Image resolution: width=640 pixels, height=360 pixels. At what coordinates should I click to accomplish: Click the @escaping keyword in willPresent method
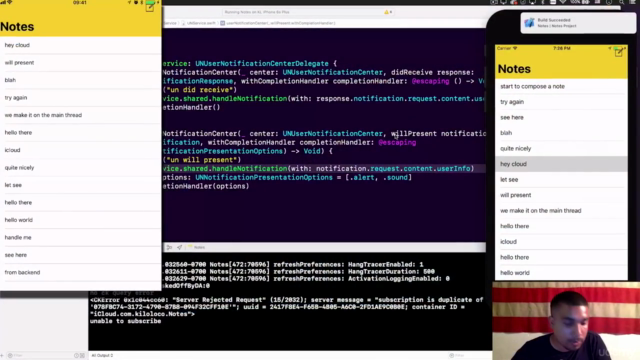[397, 142]
